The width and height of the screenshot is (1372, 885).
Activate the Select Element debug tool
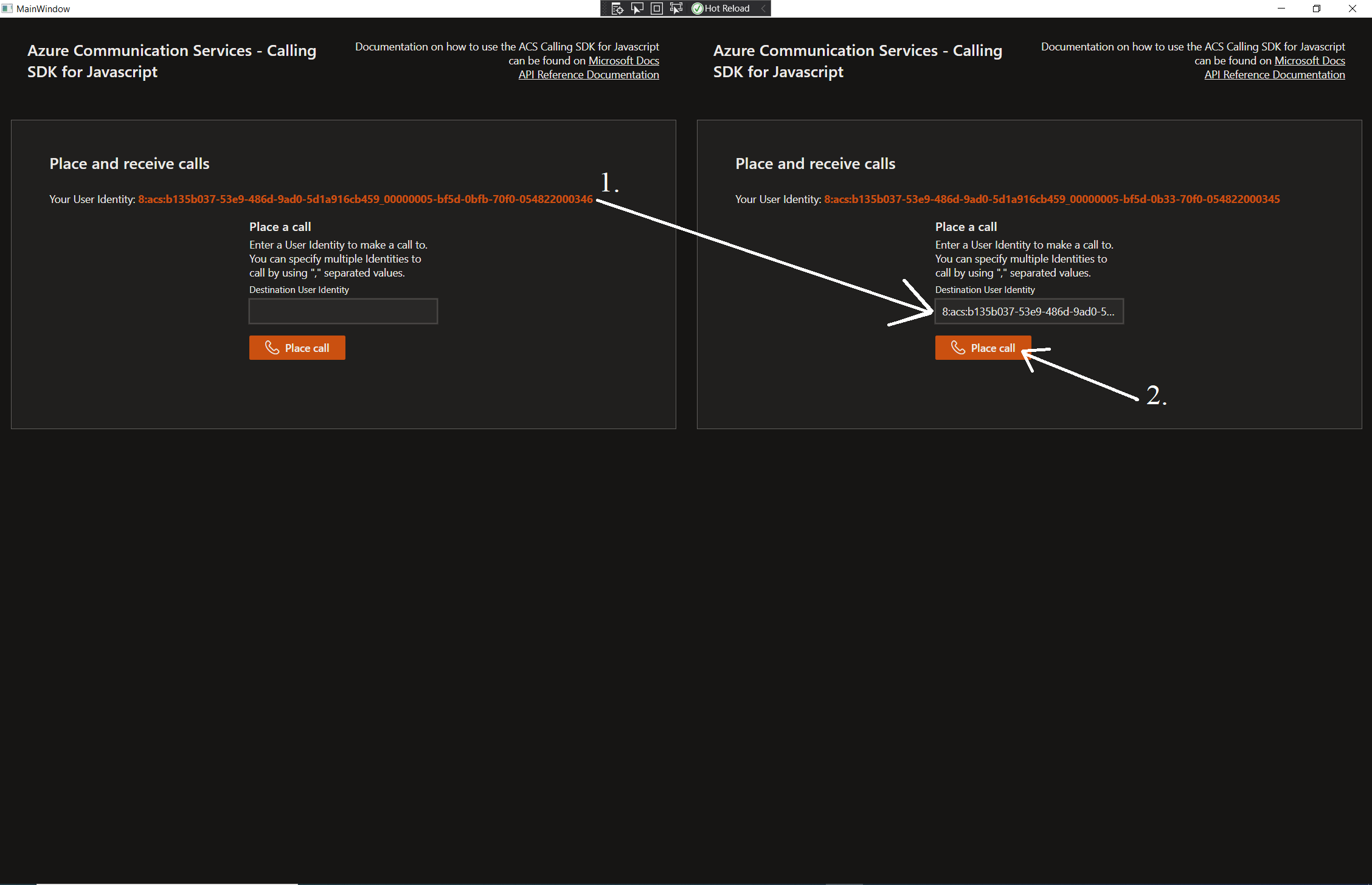pyautogui.click(x=637, y=9)
